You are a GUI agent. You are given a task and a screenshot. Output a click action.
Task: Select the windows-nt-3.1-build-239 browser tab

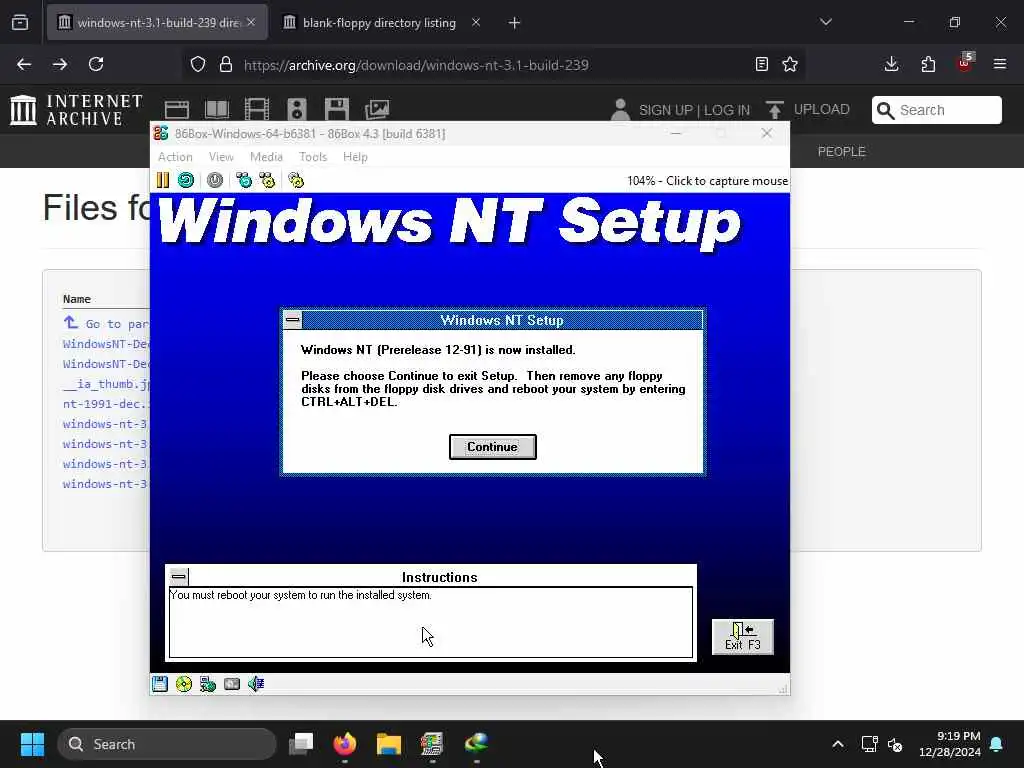pyautogui.click(x=157, y=23)
